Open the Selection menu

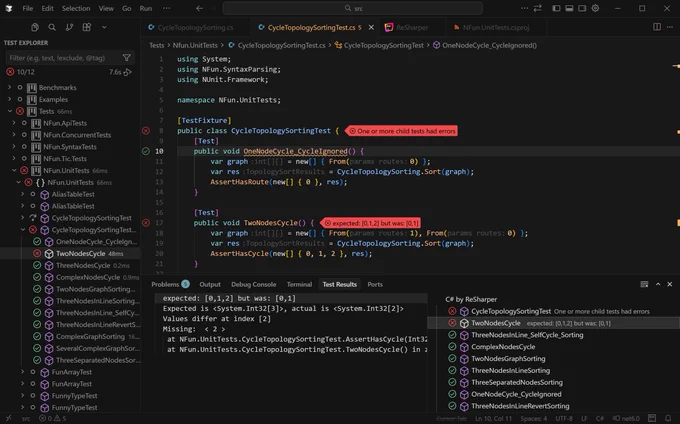(x=76, y=8)
